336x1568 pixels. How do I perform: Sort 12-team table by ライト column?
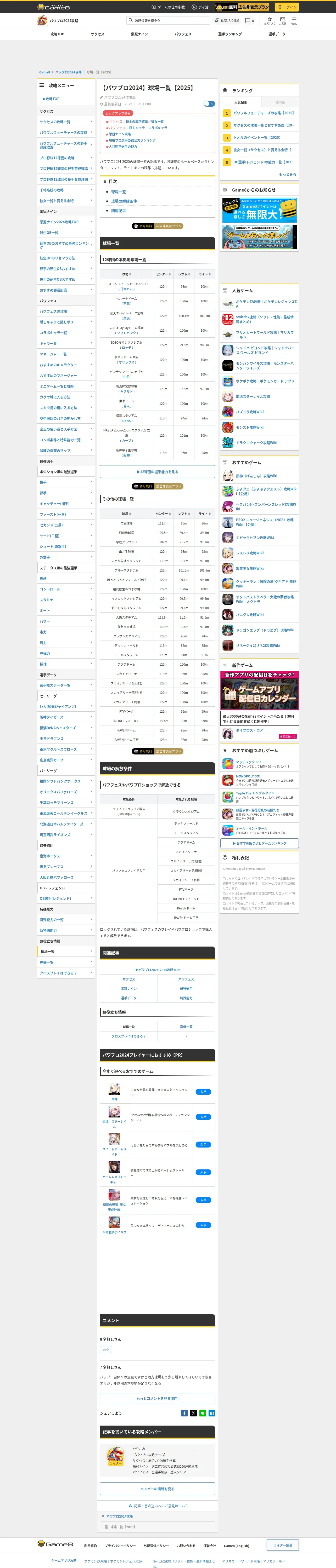tap(204, 274)
